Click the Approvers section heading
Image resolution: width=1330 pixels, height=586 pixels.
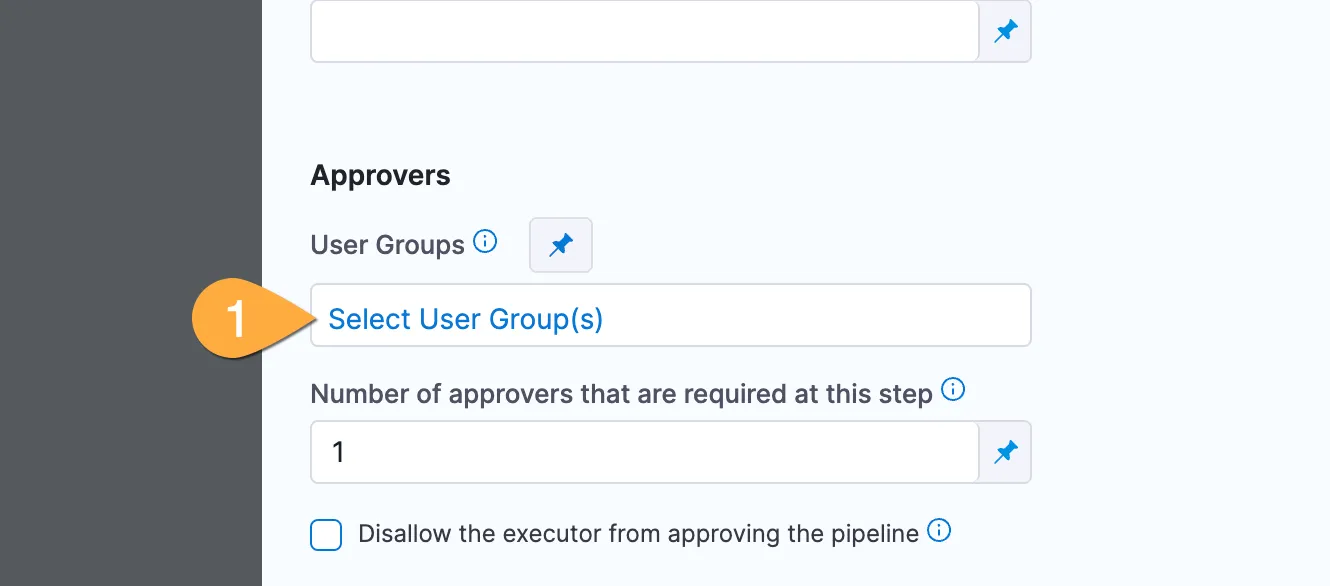[380, 176]
